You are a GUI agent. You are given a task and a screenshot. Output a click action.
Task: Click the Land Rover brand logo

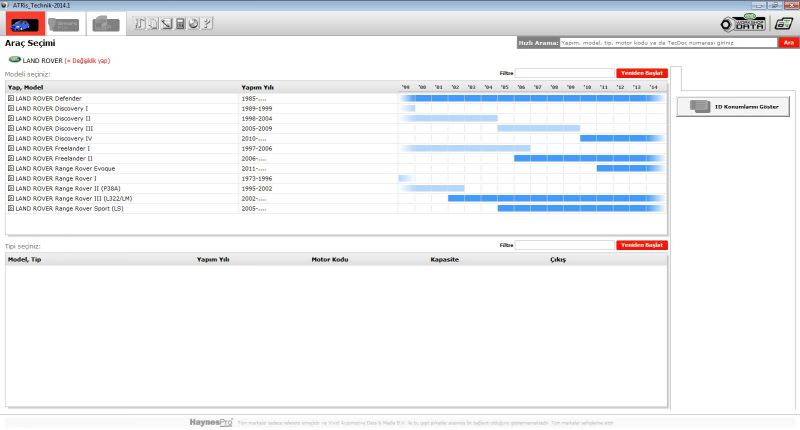[14, 60]
